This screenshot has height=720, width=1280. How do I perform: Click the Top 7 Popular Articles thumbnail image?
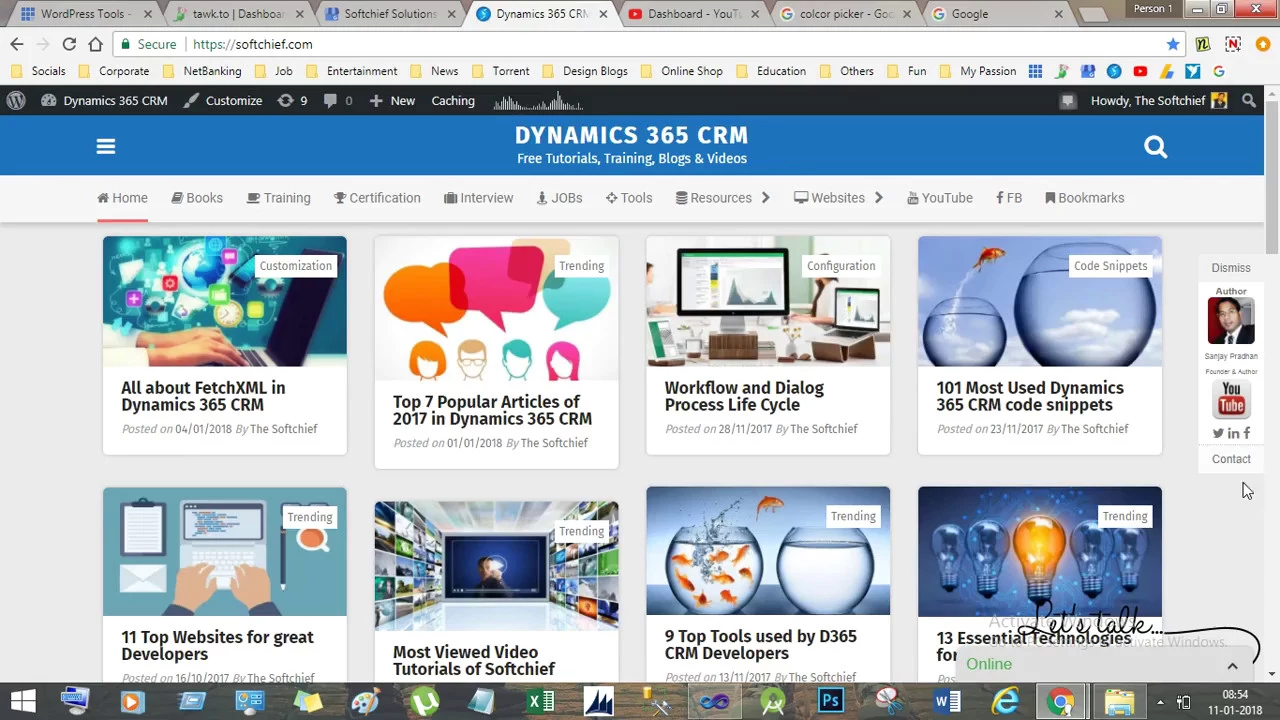(x=497, y=308)
